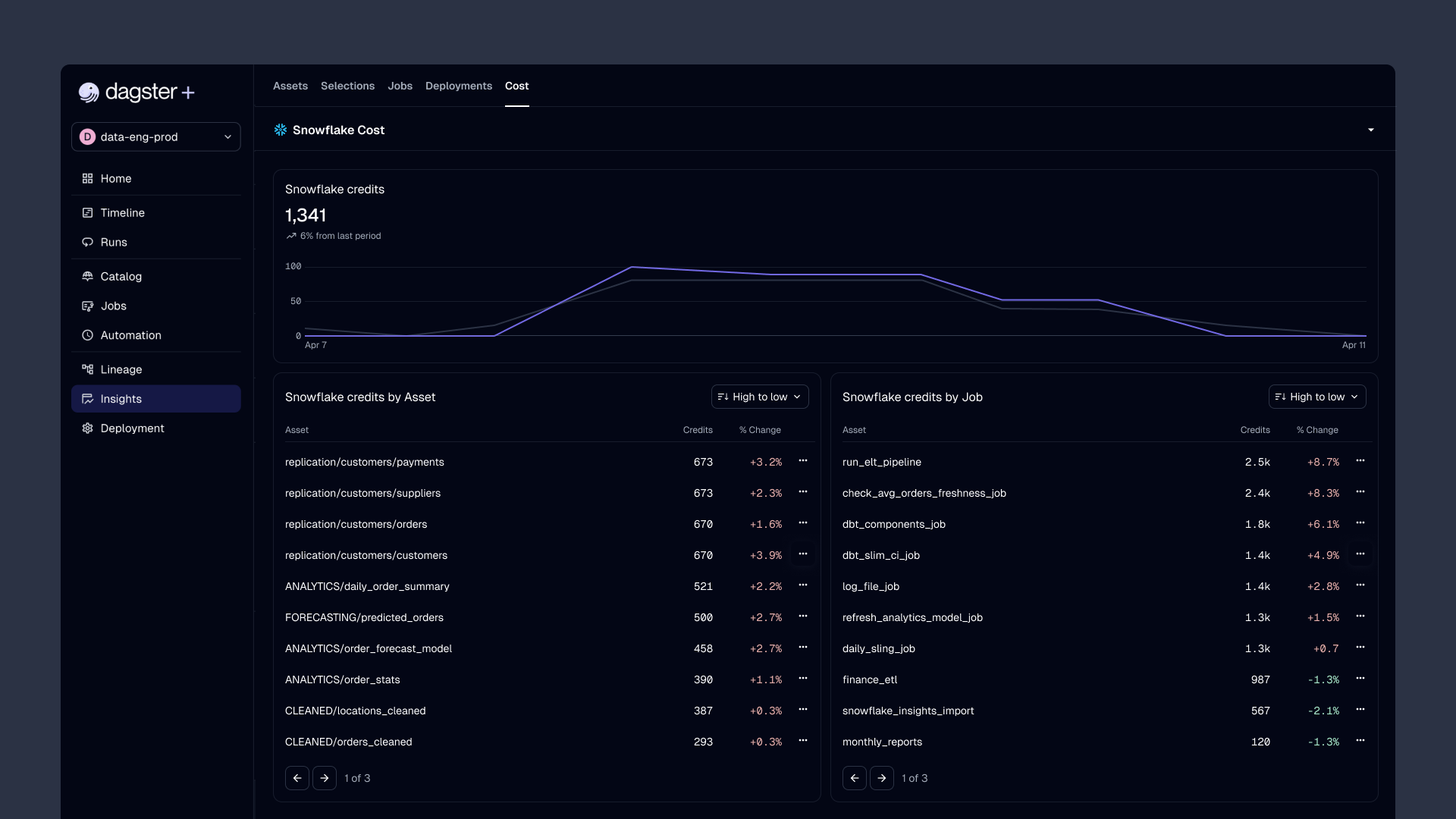Image resolution: width=1456 pixels, height=819 pixels.
Task: Open options for dbt_components_job
Action: coord(1360,522)
